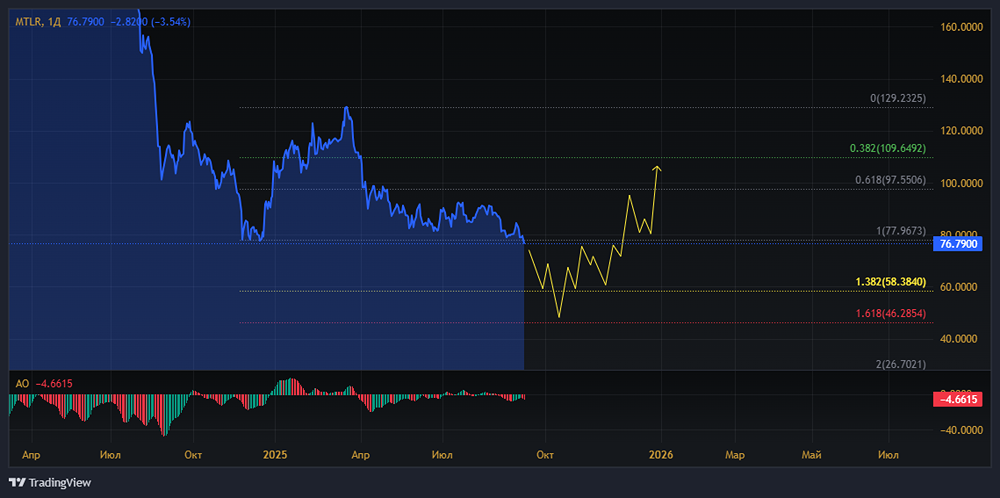Click the 1Д interval label
Viewport: 1000px width, 498px height.
click(55, 22)
